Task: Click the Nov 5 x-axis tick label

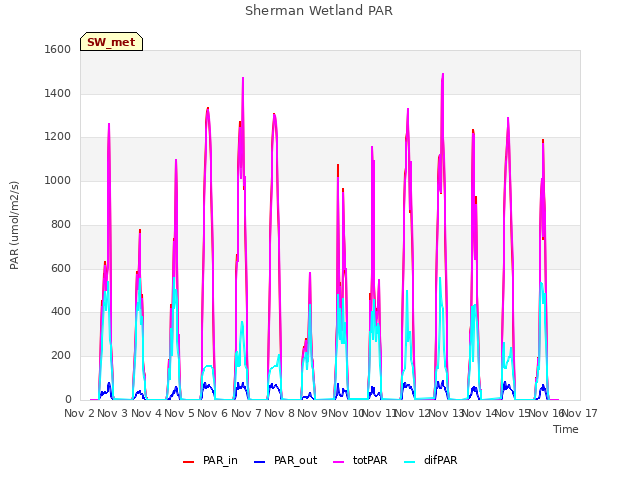Action: 179,413
